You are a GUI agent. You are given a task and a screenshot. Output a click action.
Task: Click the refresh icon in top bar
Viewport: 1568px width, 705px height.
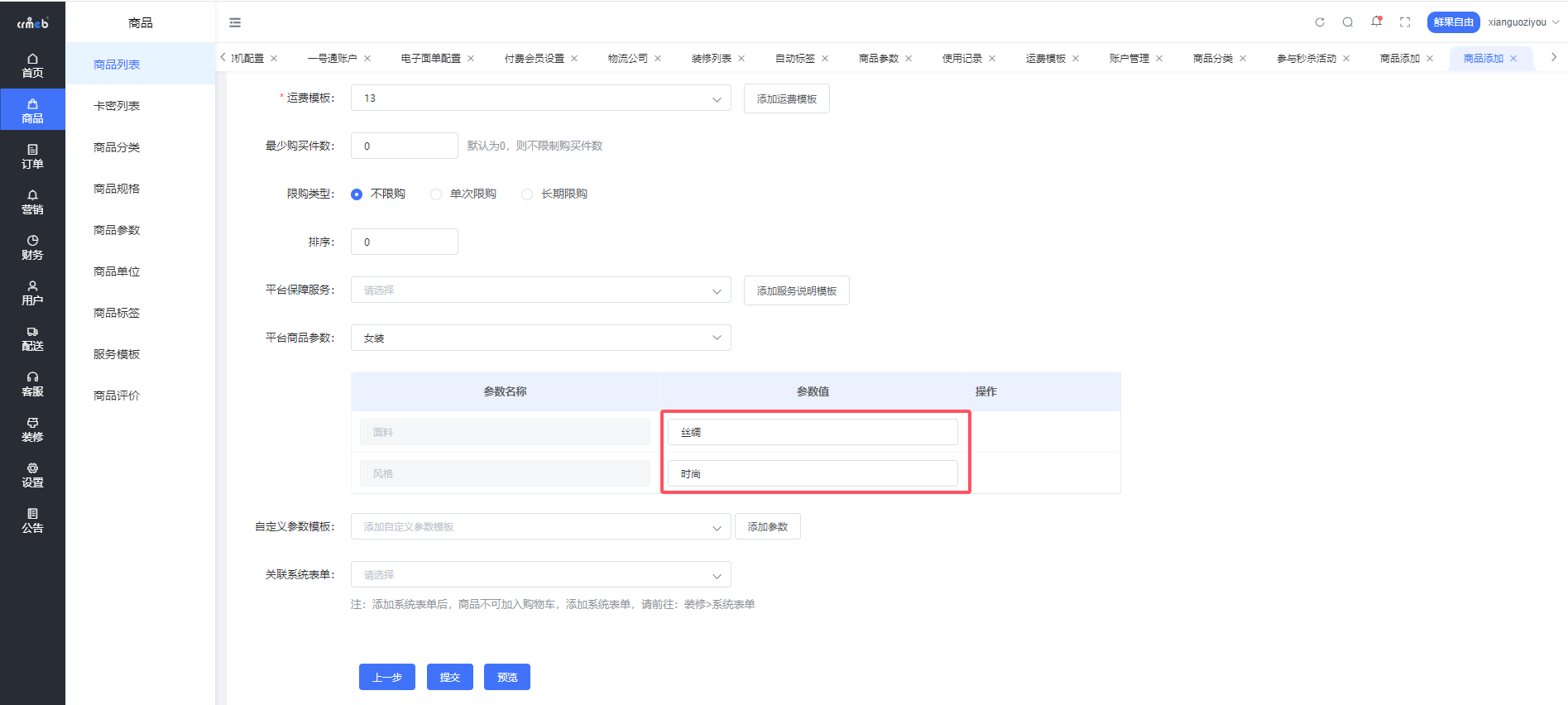(x=1320, y=22)
